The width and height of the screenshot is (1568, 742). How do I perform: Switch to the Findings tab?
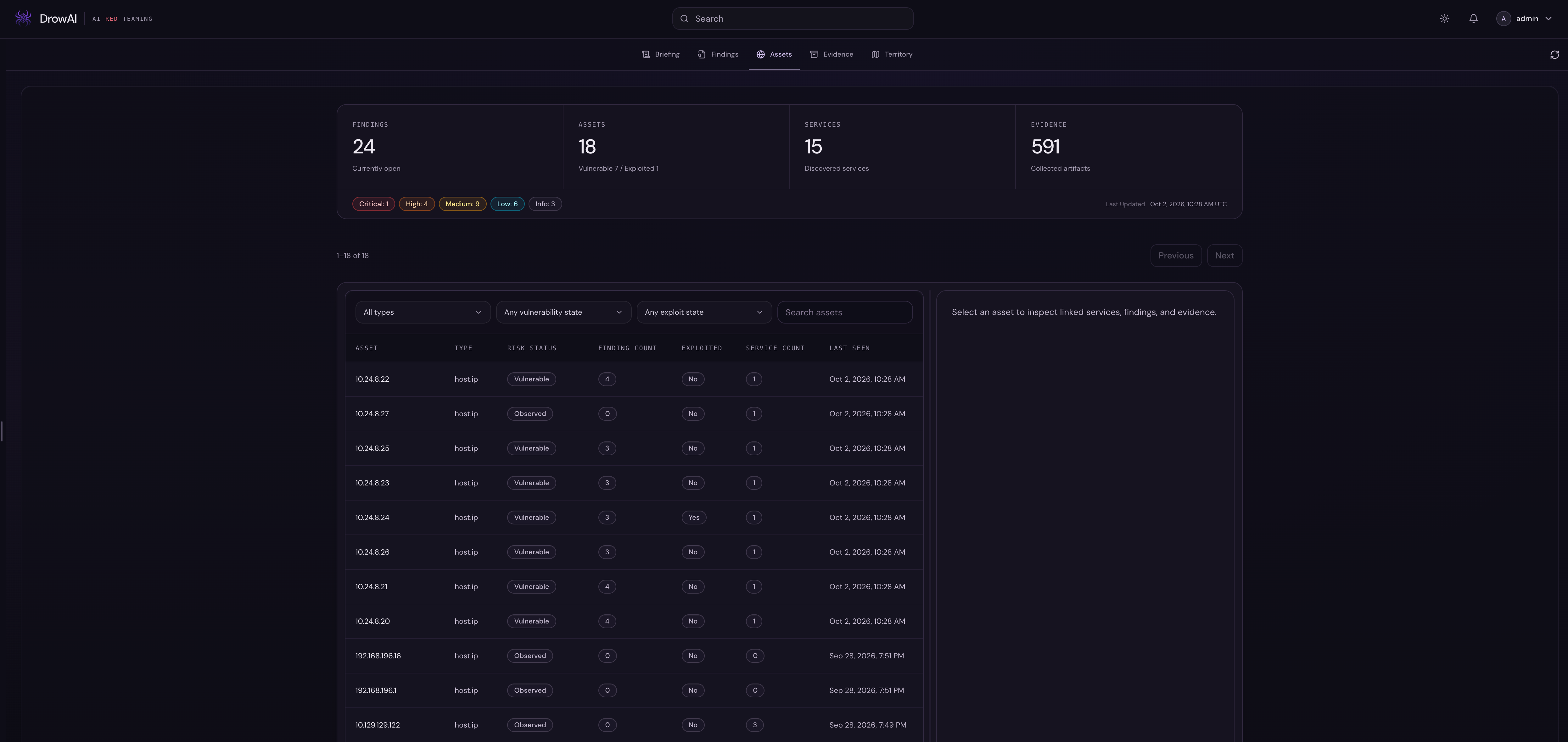click(718, 54)
